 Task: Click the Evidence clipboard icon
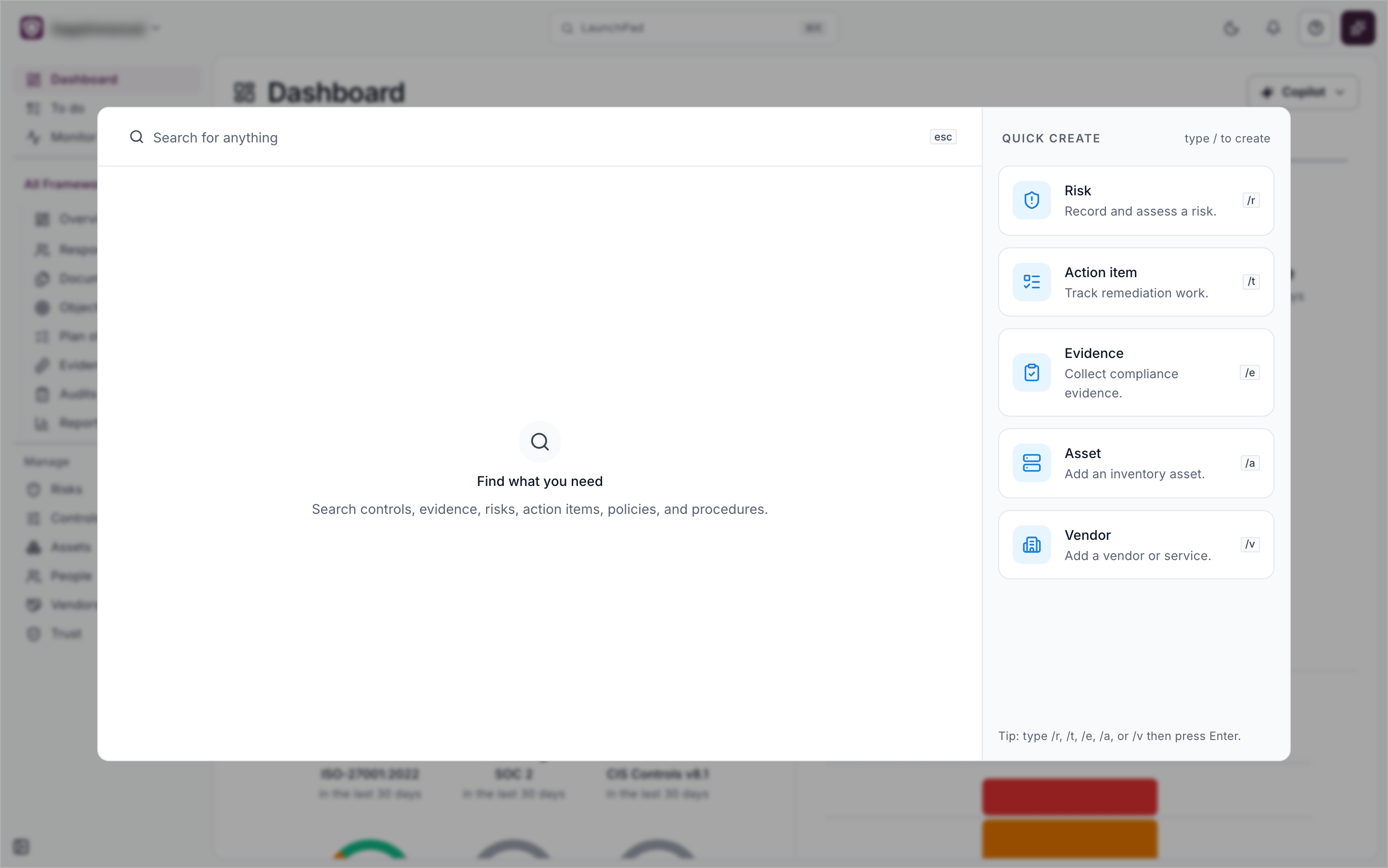pyautogui.click(x=1031, y=372)
